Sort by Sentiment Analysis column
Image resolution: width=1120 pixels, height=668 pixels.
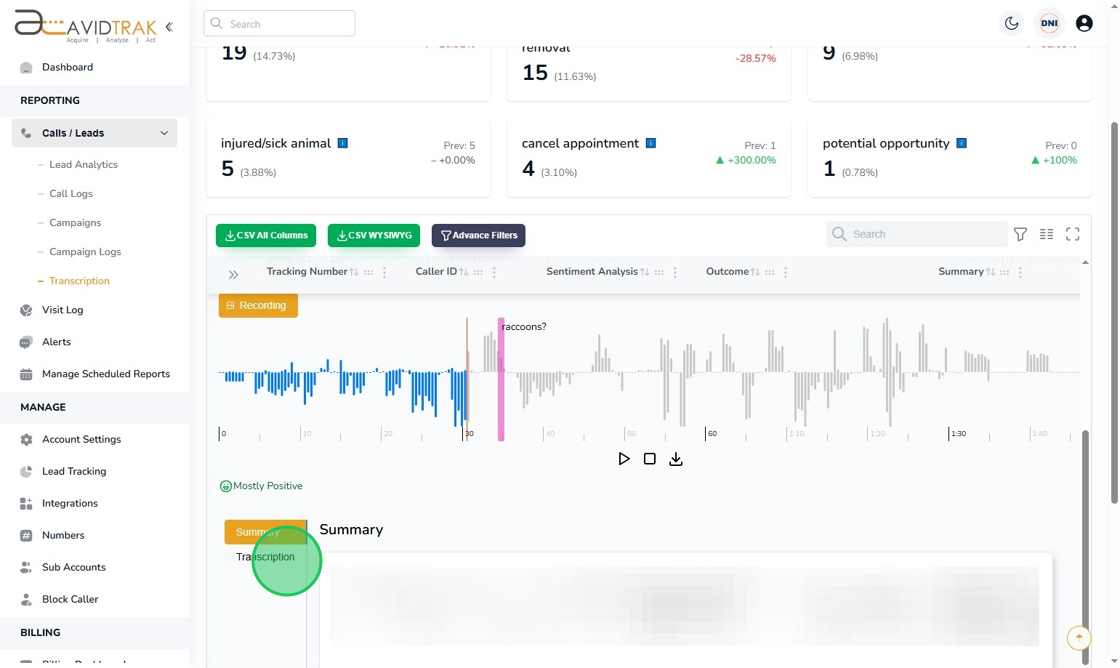click(x=644, y=272)
